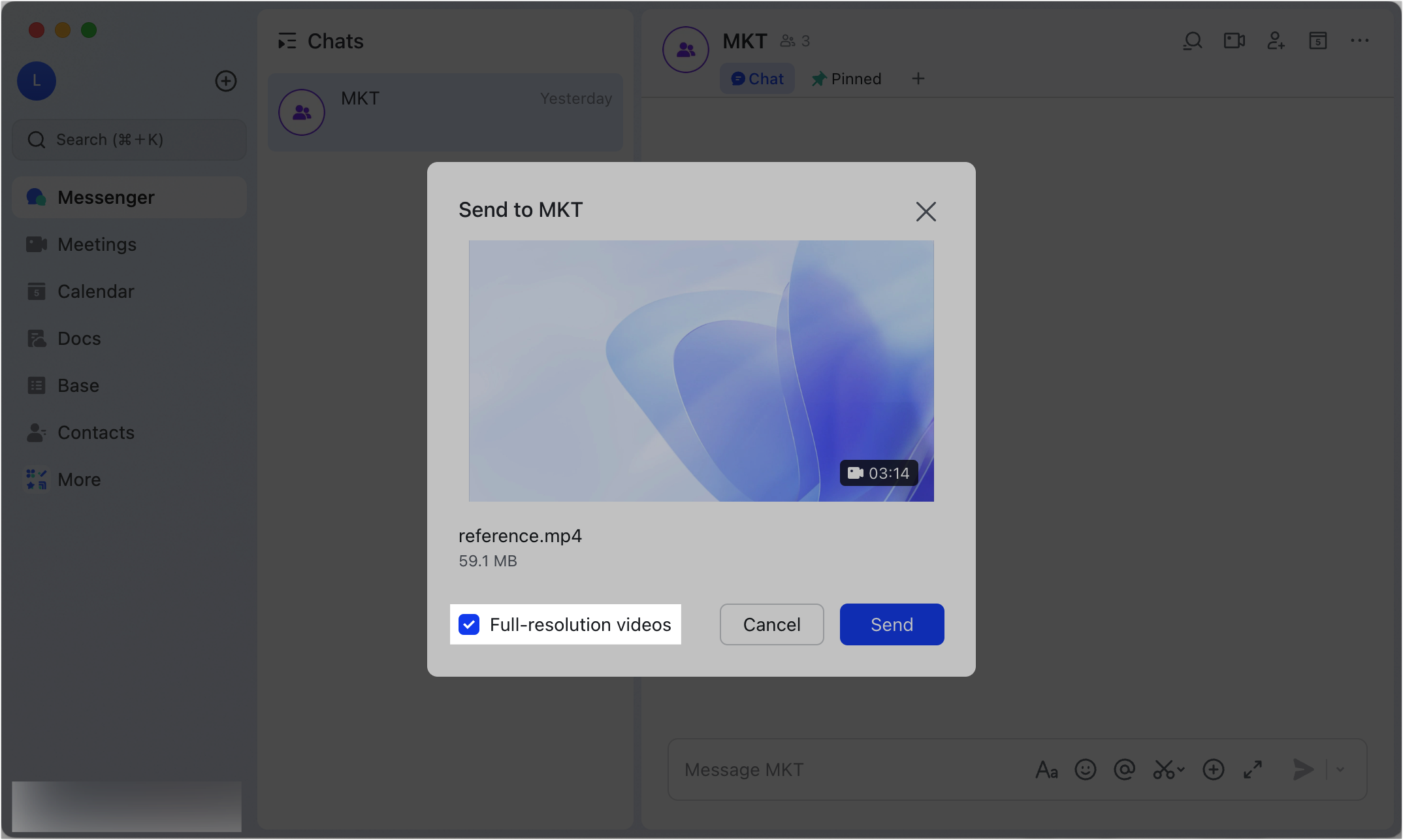The image size is (1403, 840).
Task: Click the Send button in dialog
Action: tap(892, 624)
